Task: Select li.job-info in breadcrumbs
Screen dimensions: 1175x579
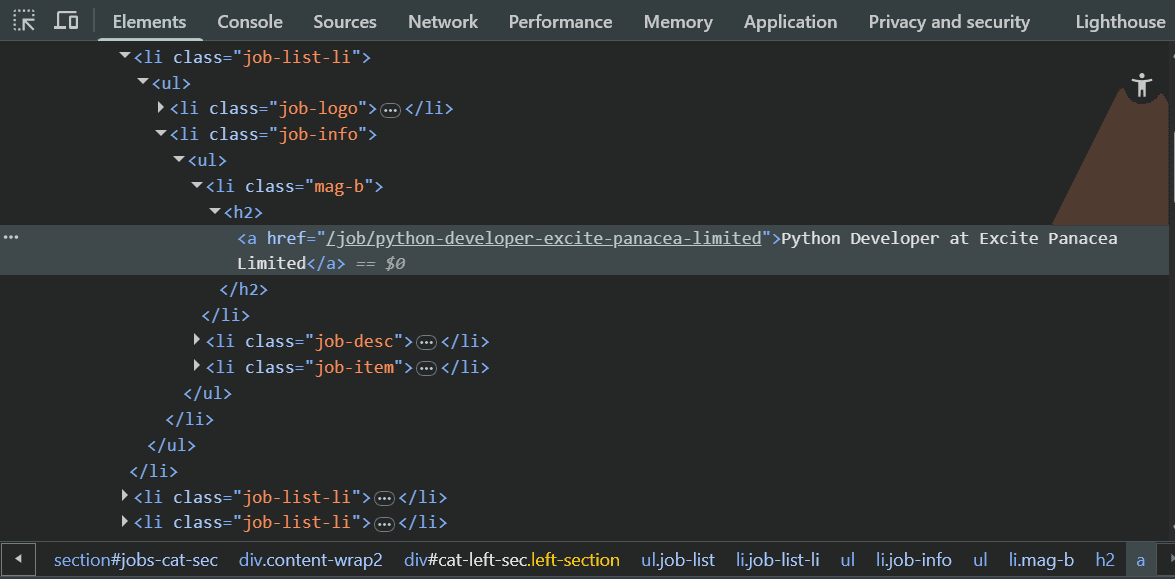Action: coord(914,560)
